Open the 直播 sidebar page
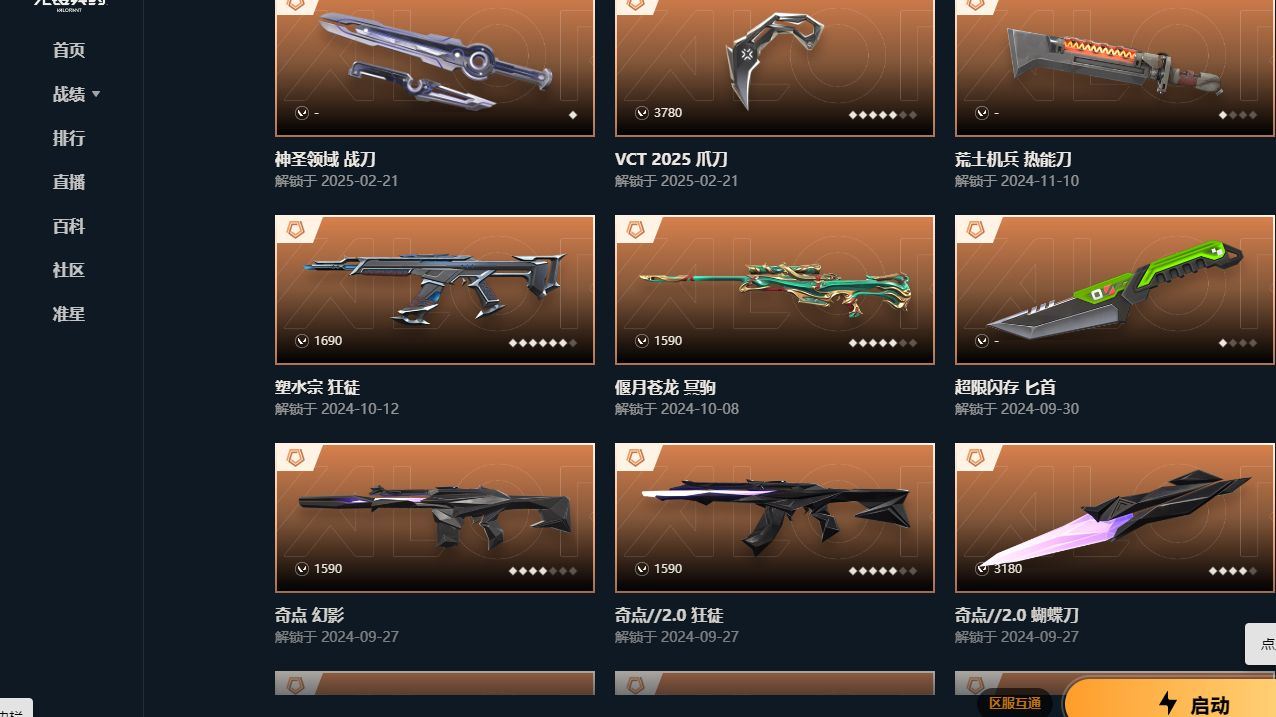Viewport: 1276px width, 717px height. tap(69, 182)
